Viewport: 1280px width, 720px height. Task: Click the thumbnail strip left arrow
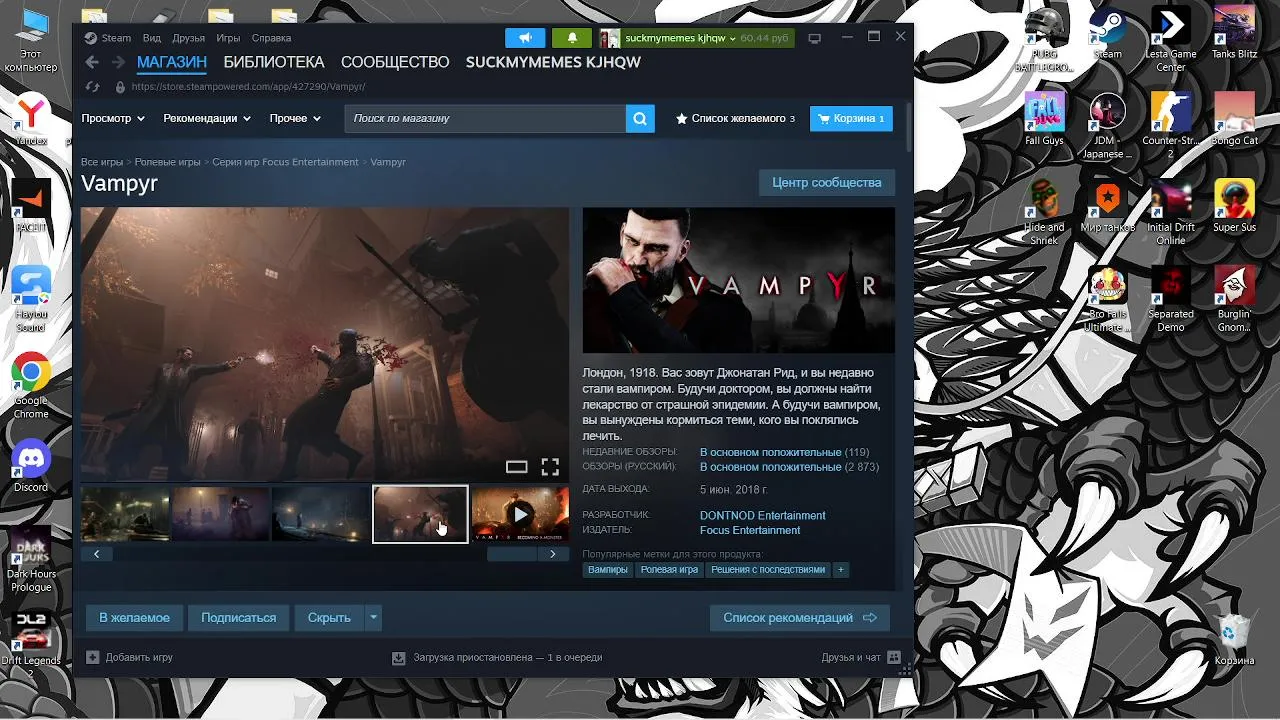click(x=97, y=554)
